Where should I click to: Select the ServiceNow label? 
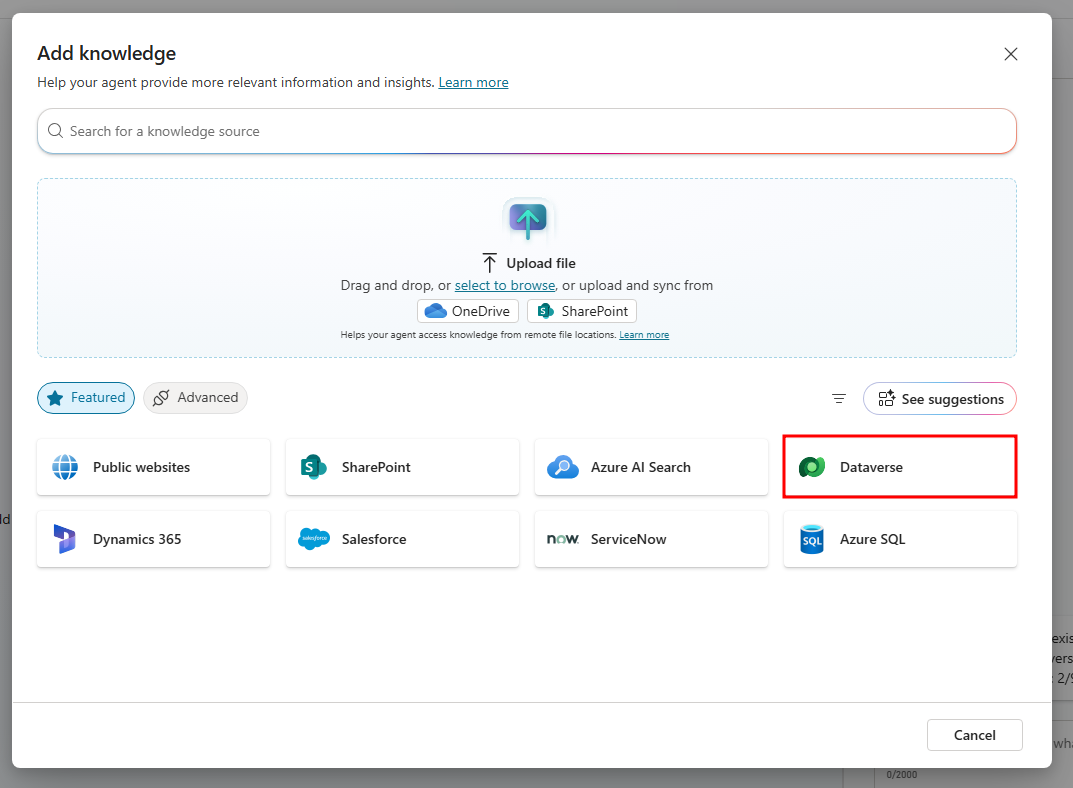point(628,539)
